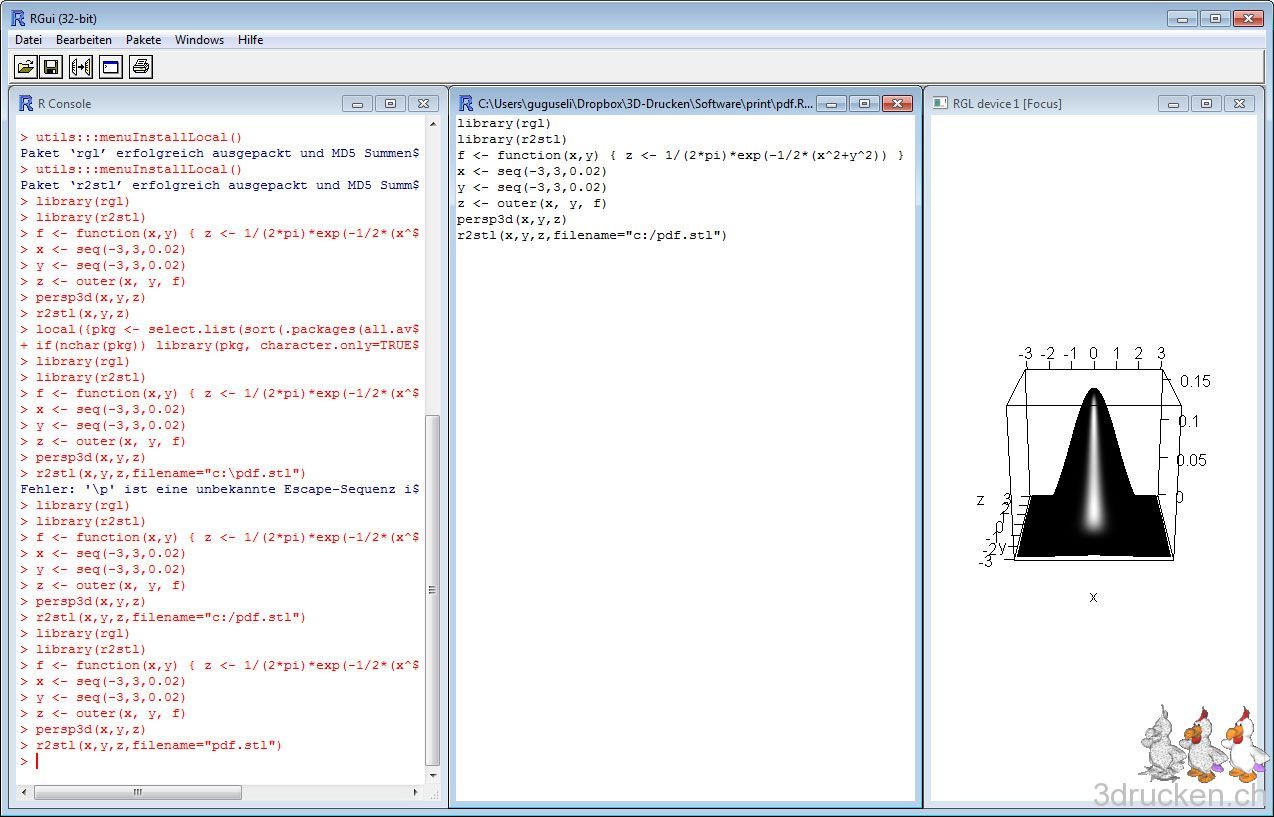This screenshot has width=1274, height=817.
Task: Click the script editor window title icon
Action: click(x=466, y=103)
